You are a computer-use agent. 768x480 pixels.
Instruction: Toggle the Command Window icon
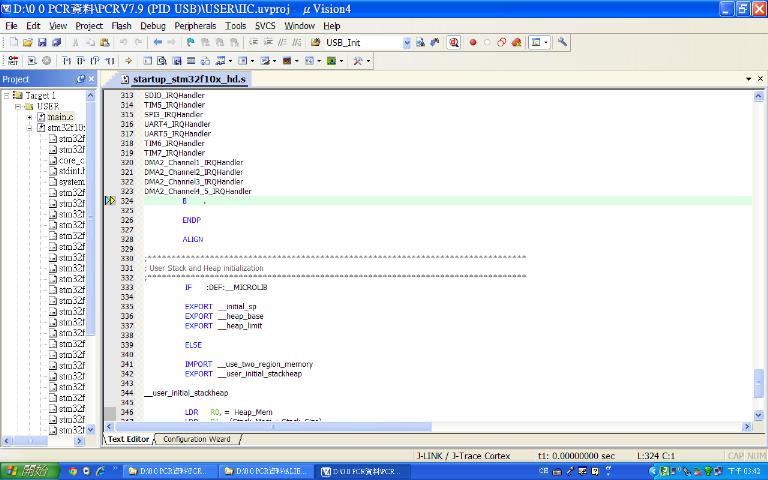click(147, 61)
